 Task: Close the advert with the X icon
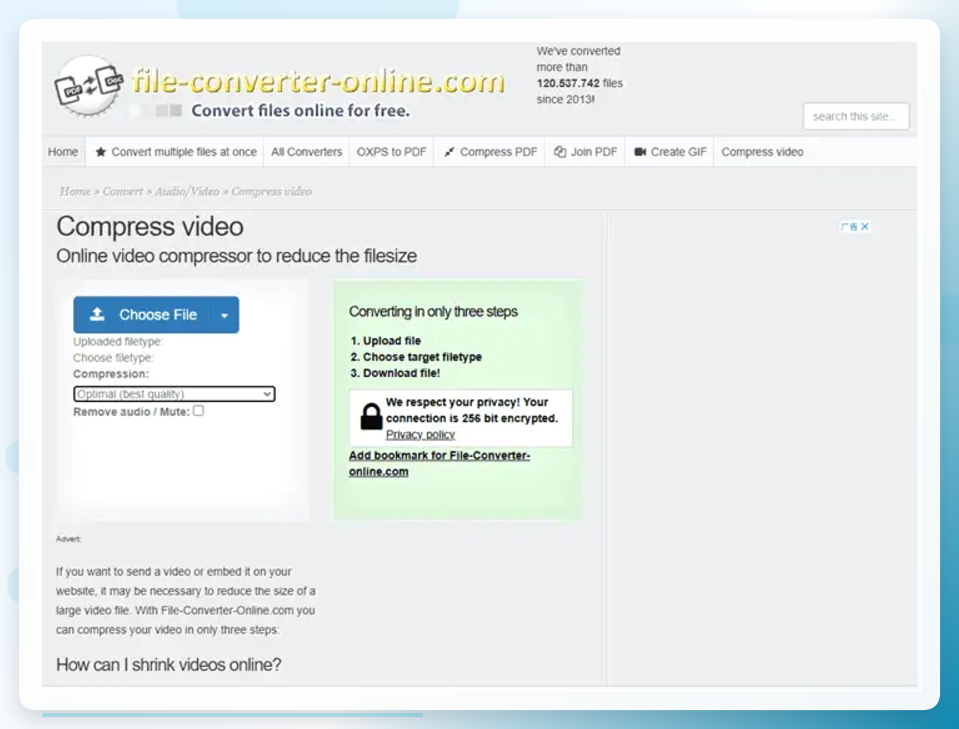(x=865, y=226)
